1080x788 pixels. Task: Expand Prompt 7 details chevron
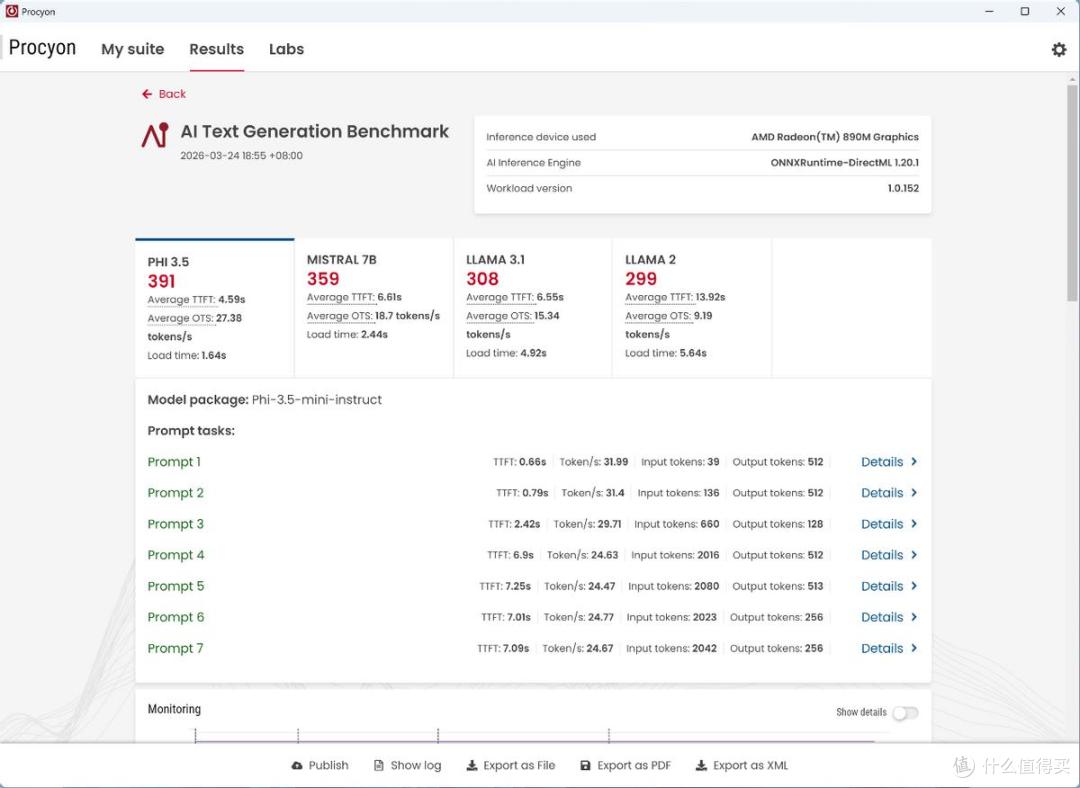[914, 647]
